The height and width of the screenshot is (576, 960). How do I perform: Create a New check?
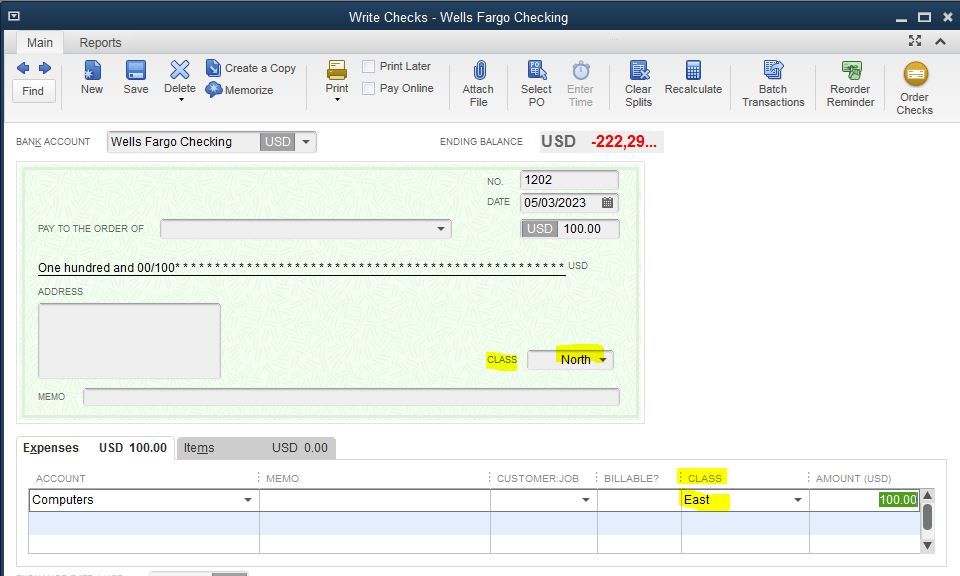coord(92,77)
